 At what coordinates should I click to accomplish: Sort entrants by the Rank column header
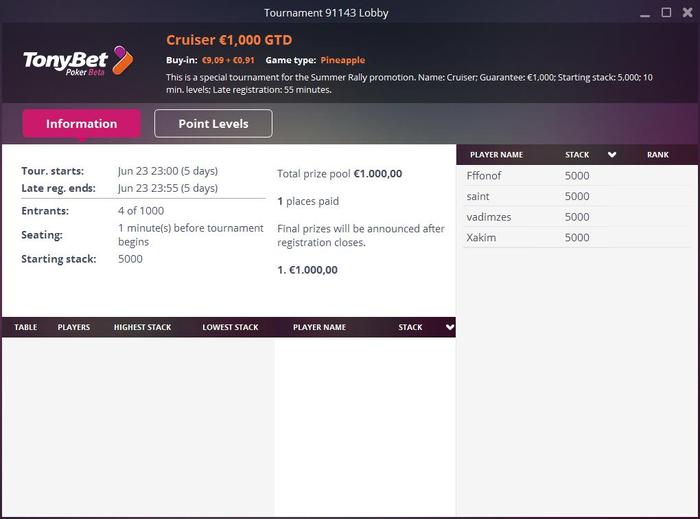pyautogui.click(x=658, y=155)
